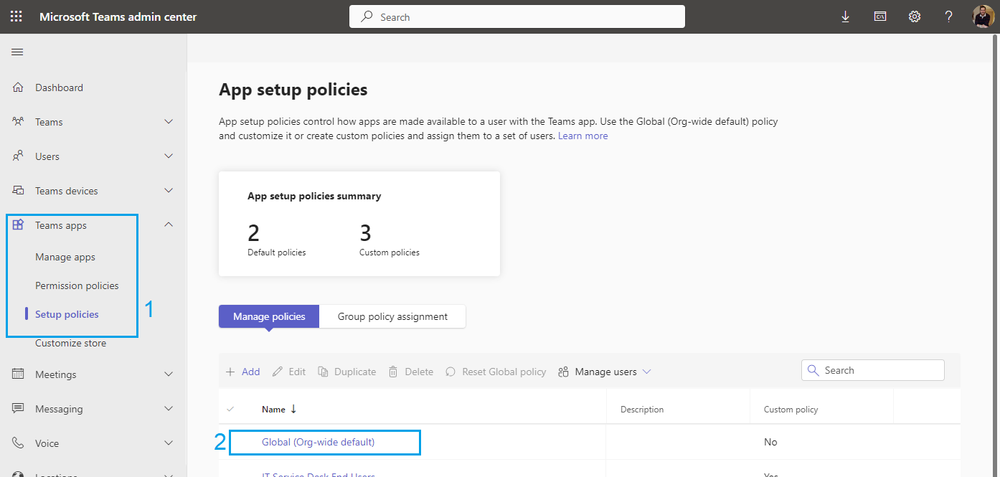Collapse the Teams apps section
This screenshot has width=1000, height=477.
pos(168,225)
